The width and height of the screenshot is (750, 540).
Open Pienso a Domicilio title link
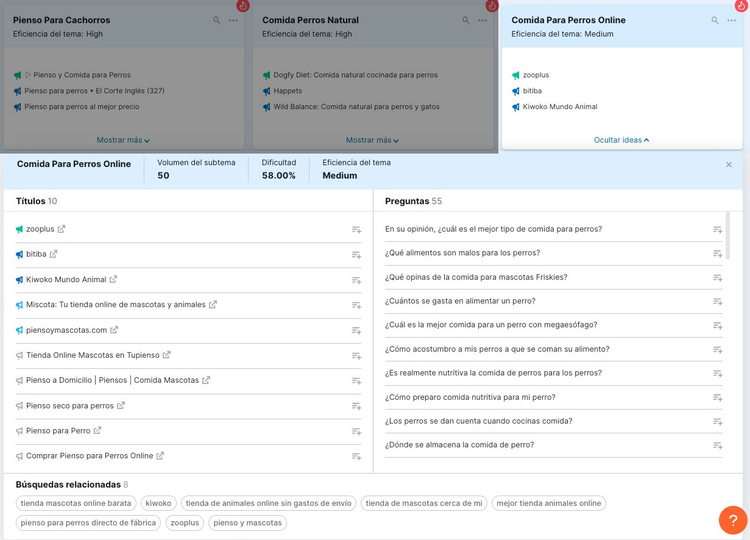point(112,380)
